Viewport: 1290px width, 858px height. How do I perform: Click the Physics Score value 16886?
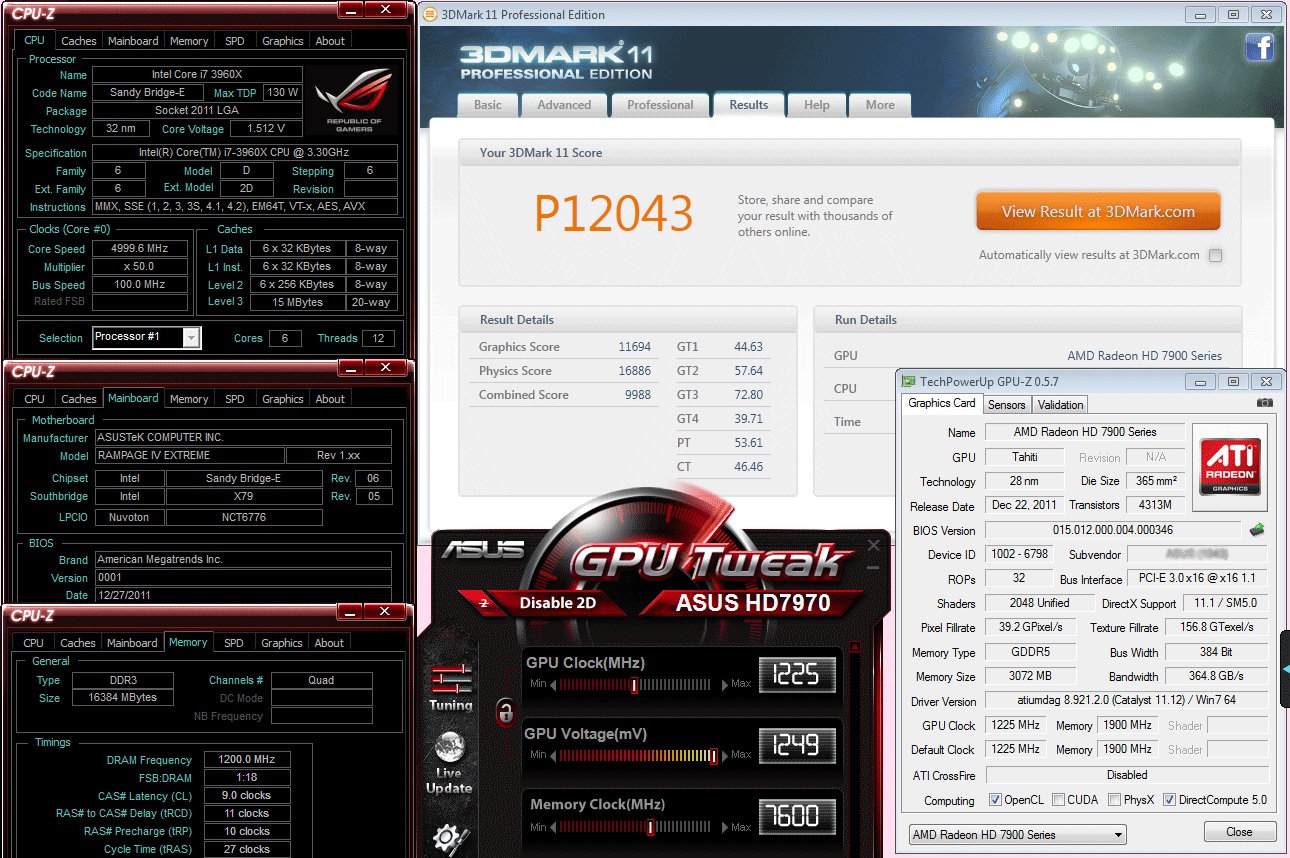634,371
